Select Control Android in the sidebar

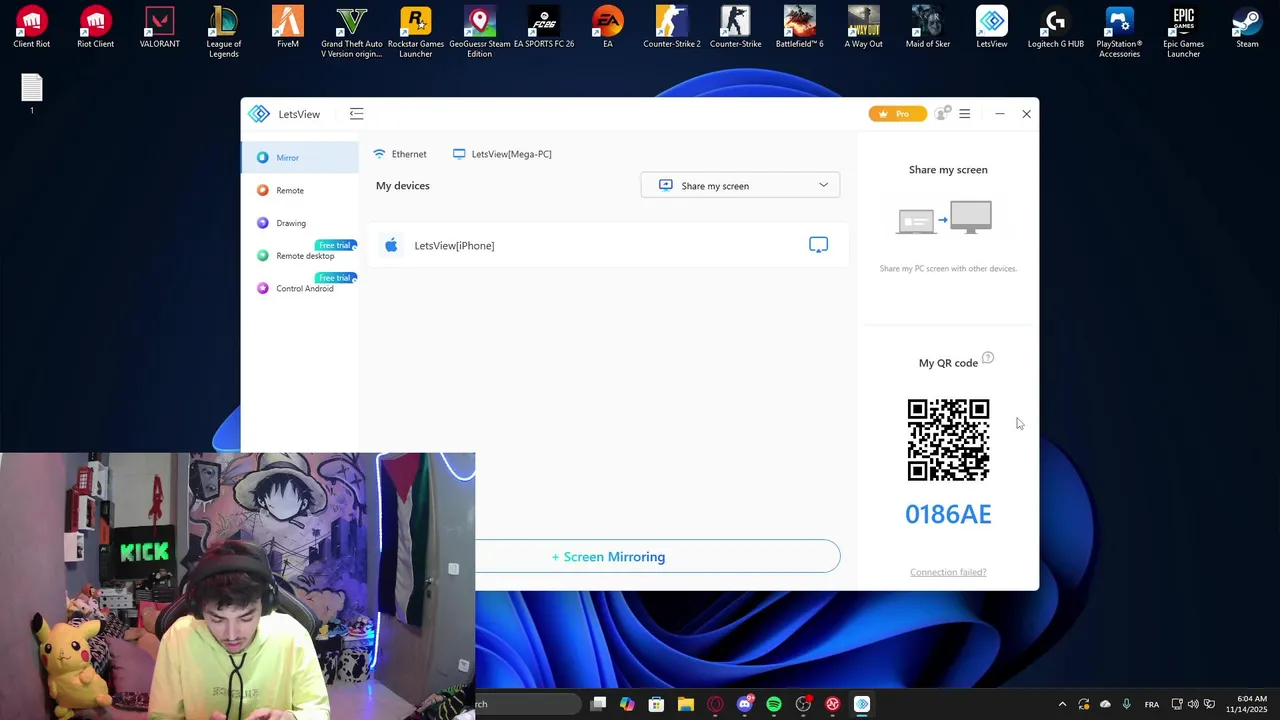click(299, 288)
